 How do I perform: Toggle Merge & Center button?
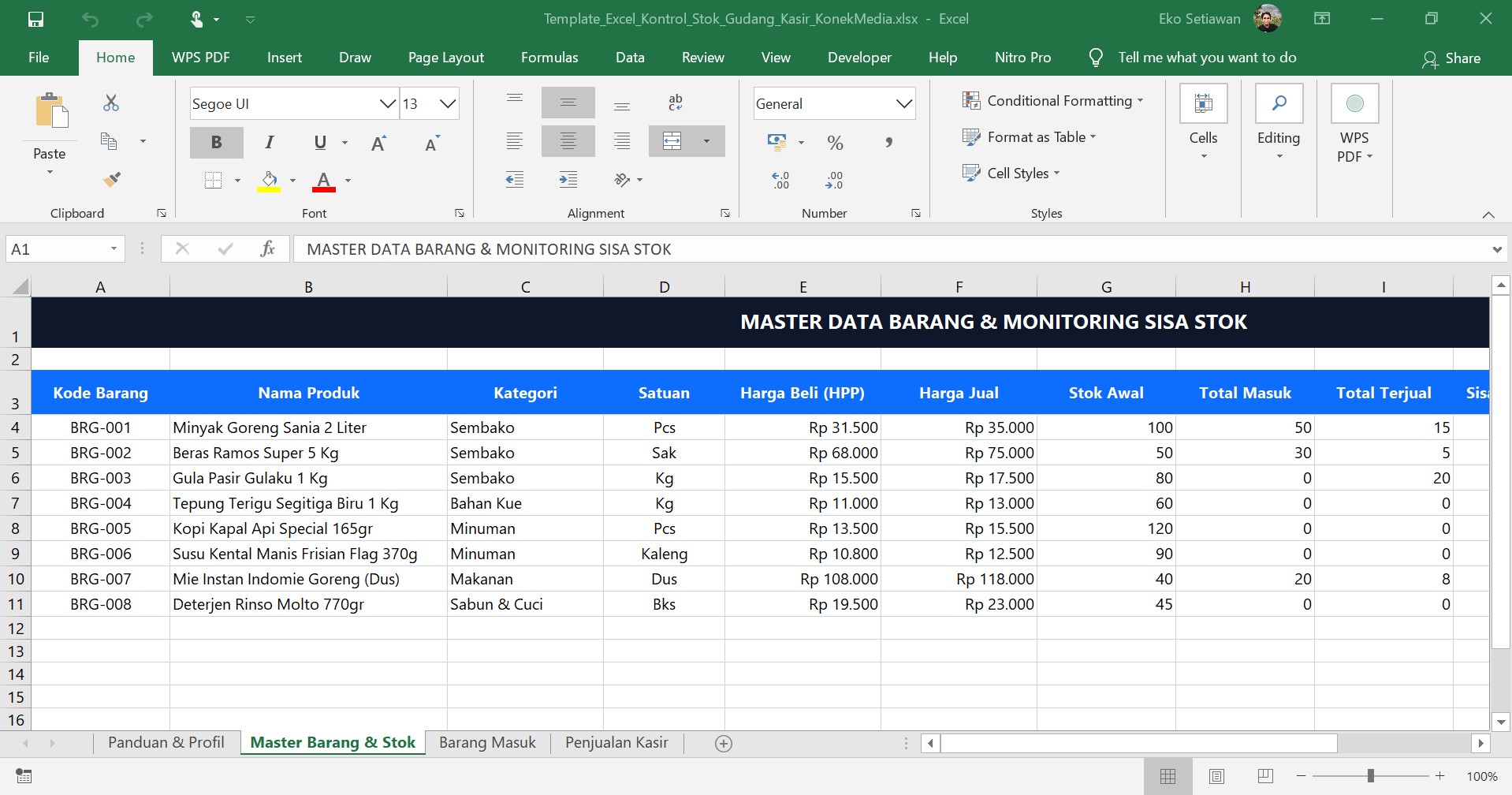pos(672,141)
